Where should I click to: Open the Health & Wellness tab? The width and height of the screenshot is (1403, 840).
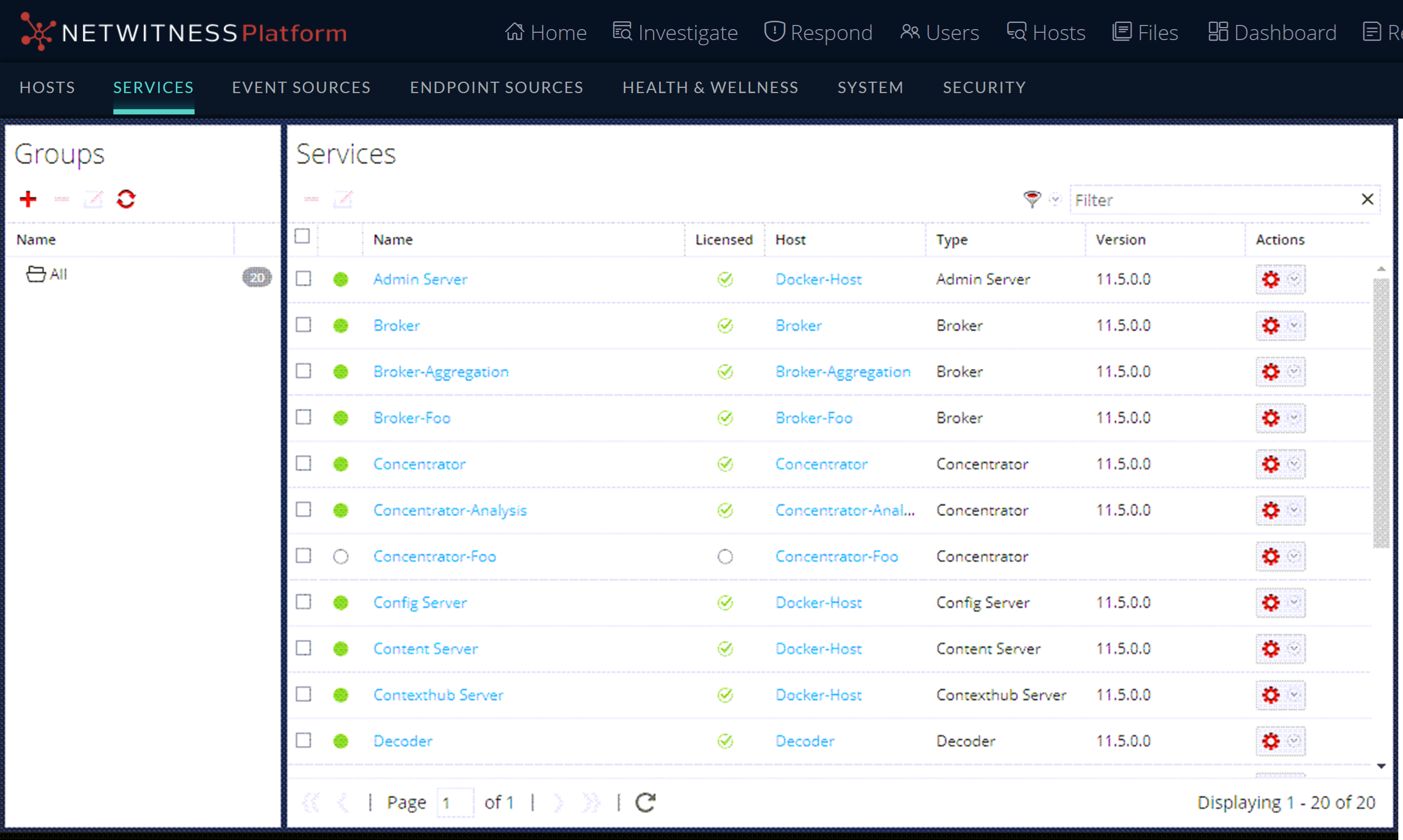coord(710,87)
